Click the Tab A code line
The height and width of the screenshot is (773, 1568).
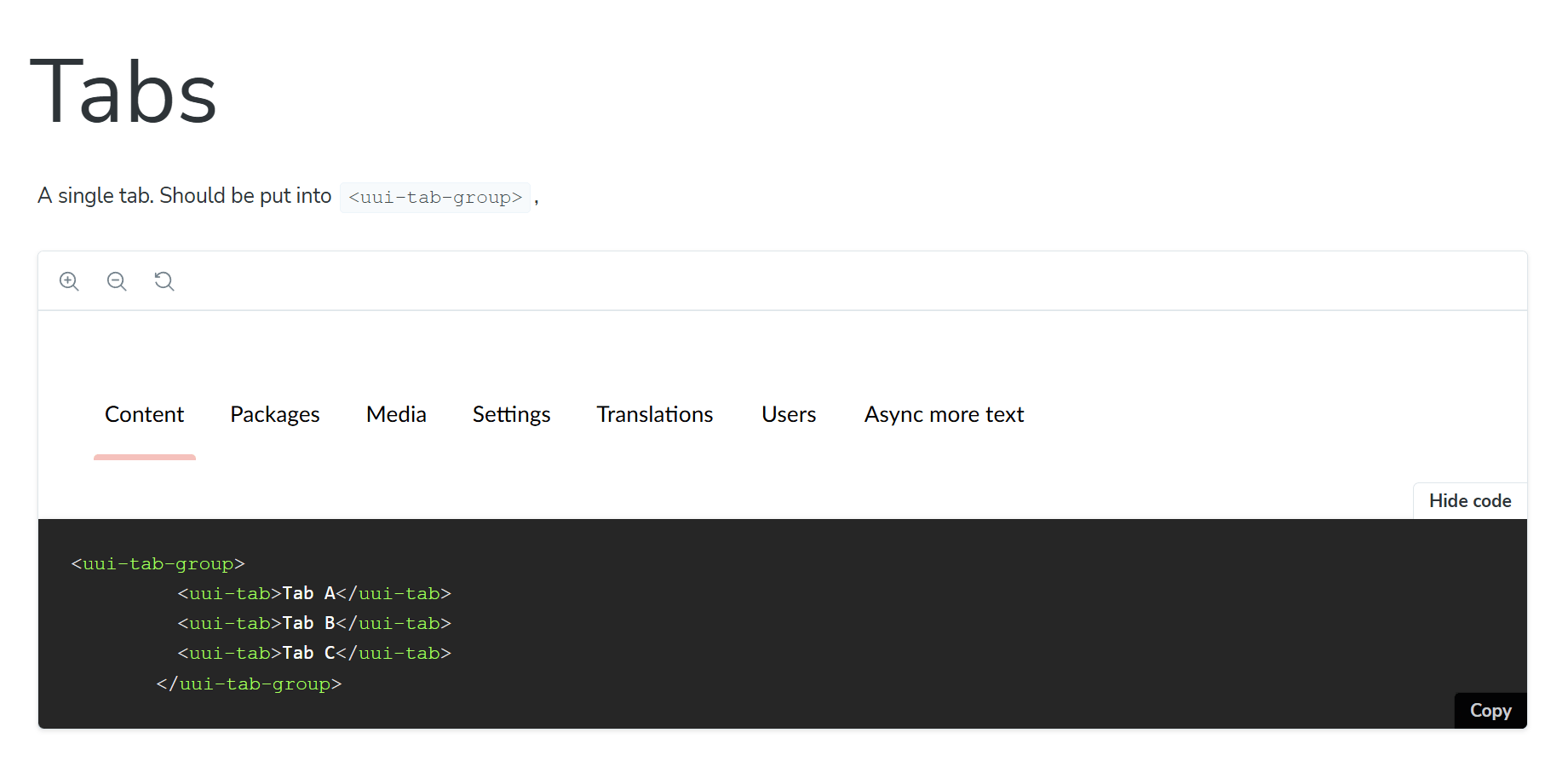click(x=314, y=593)
